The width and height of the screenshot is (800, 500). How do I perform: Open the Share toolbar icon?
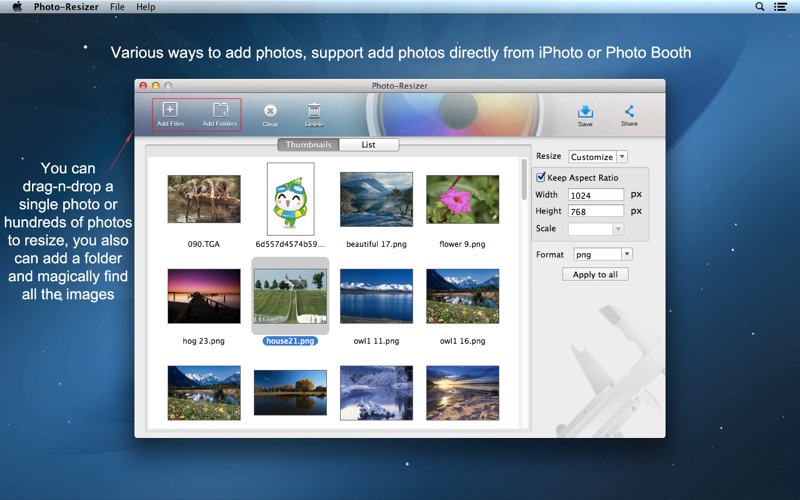(x=629, y=112)
